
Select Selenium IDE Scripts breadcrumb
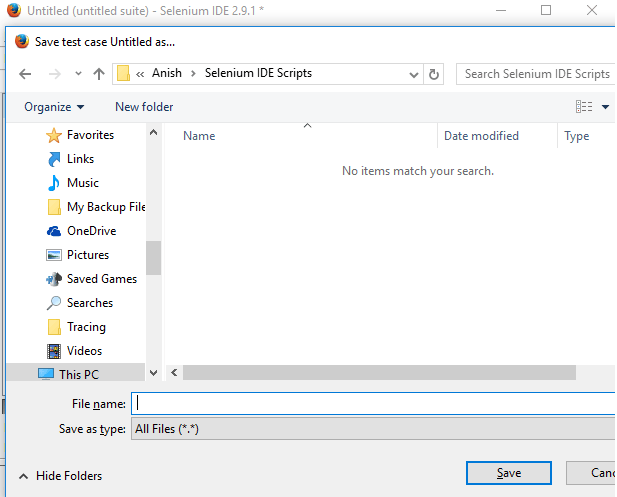258,73
